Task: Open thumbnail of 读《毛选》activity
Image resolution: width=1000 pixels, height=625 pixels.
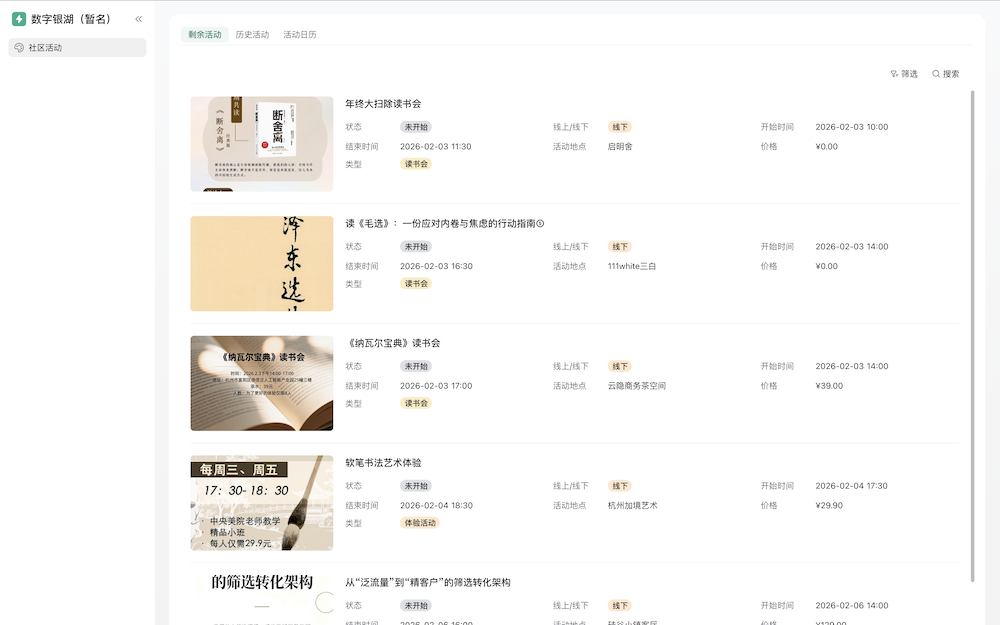Action: point(261,263)
